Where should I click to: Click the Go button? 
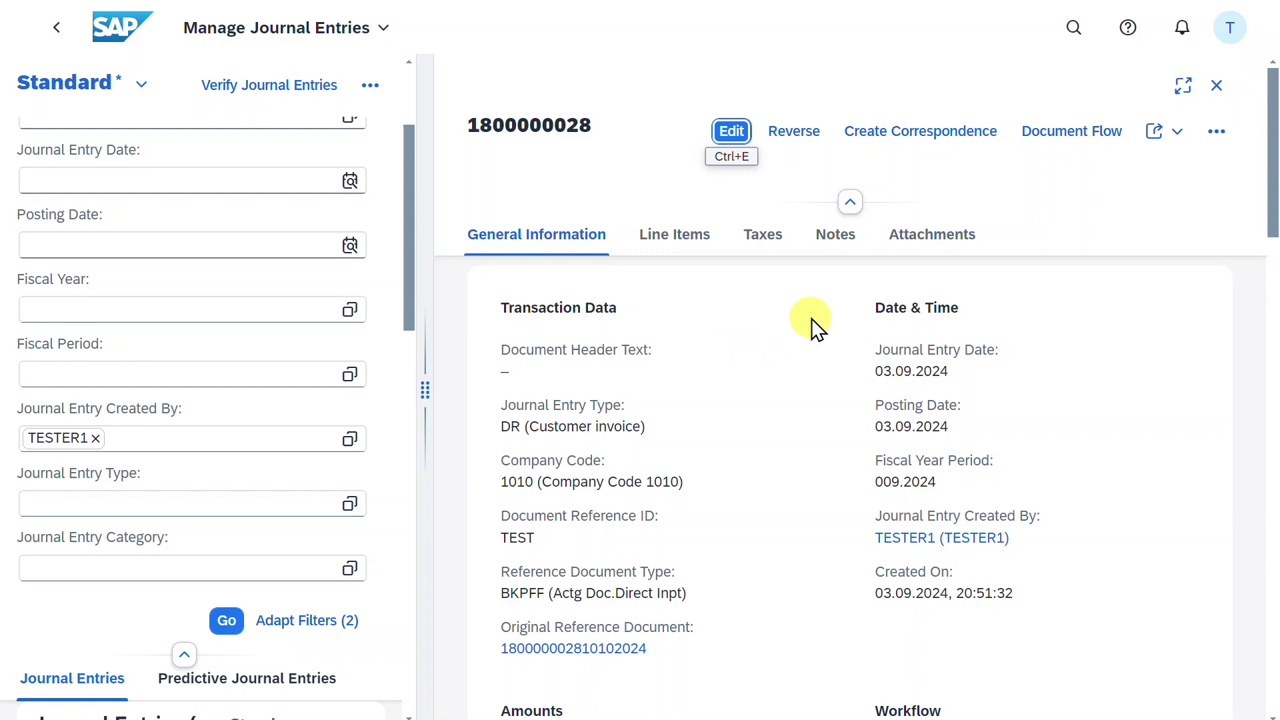click(x=227, y=621)
